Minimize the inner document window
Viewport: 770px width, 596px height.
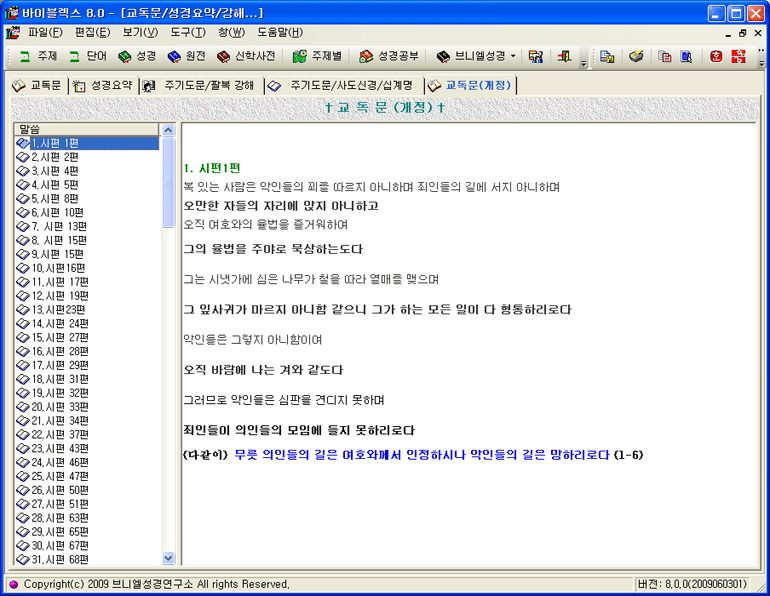tap(728, 33)
